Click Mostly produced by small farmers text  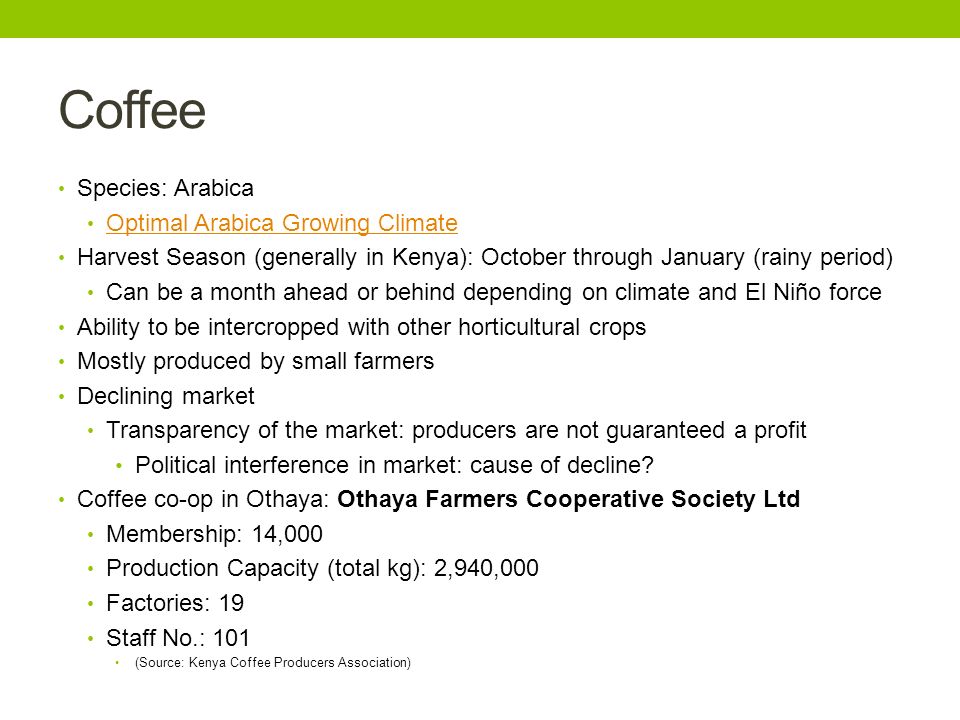[255, 362]
